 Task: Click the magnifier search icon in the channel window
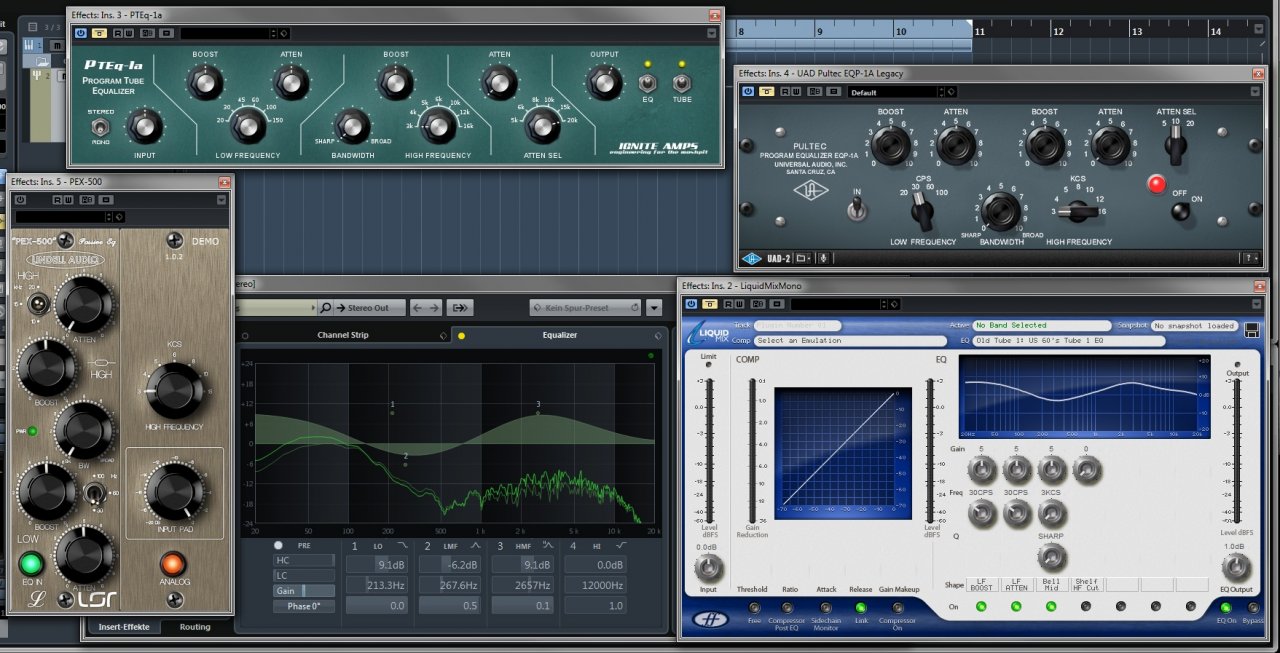pyautogui.click(x=326, y=307)
